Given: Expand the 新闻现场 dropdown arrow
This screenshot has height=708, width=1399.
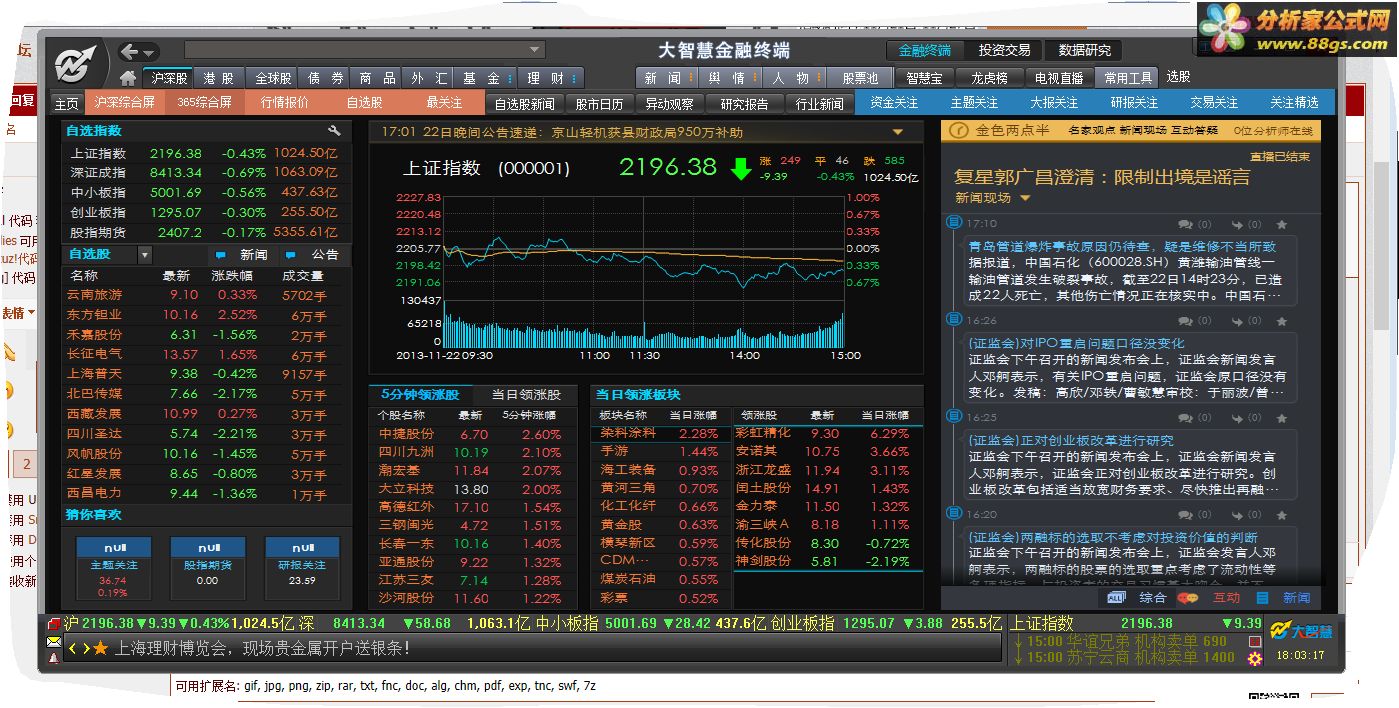Looking at the screenshot, I should (x=1025, y=198).
